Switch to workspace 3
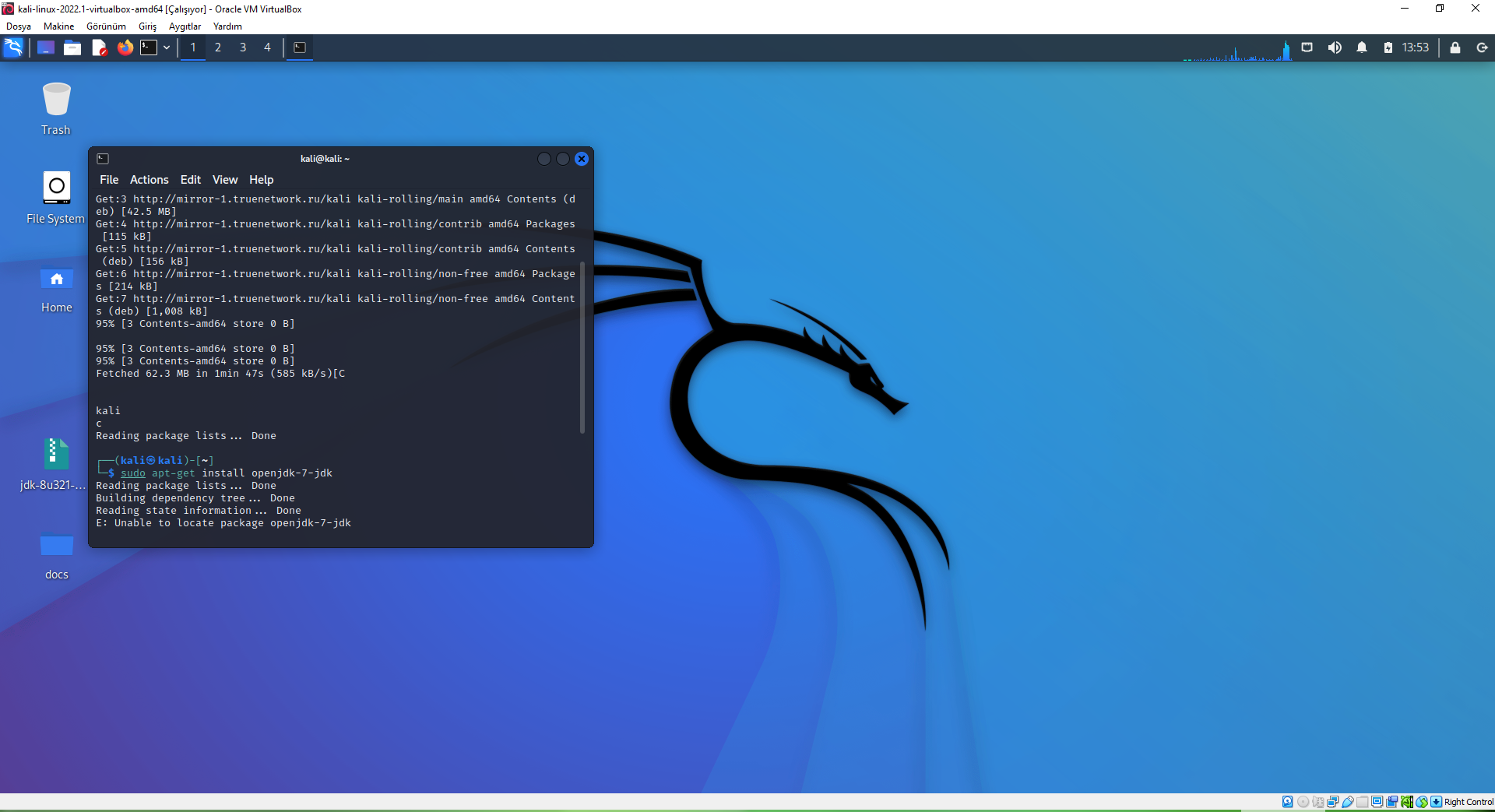Screen dimensions: 1495x812 243,47
